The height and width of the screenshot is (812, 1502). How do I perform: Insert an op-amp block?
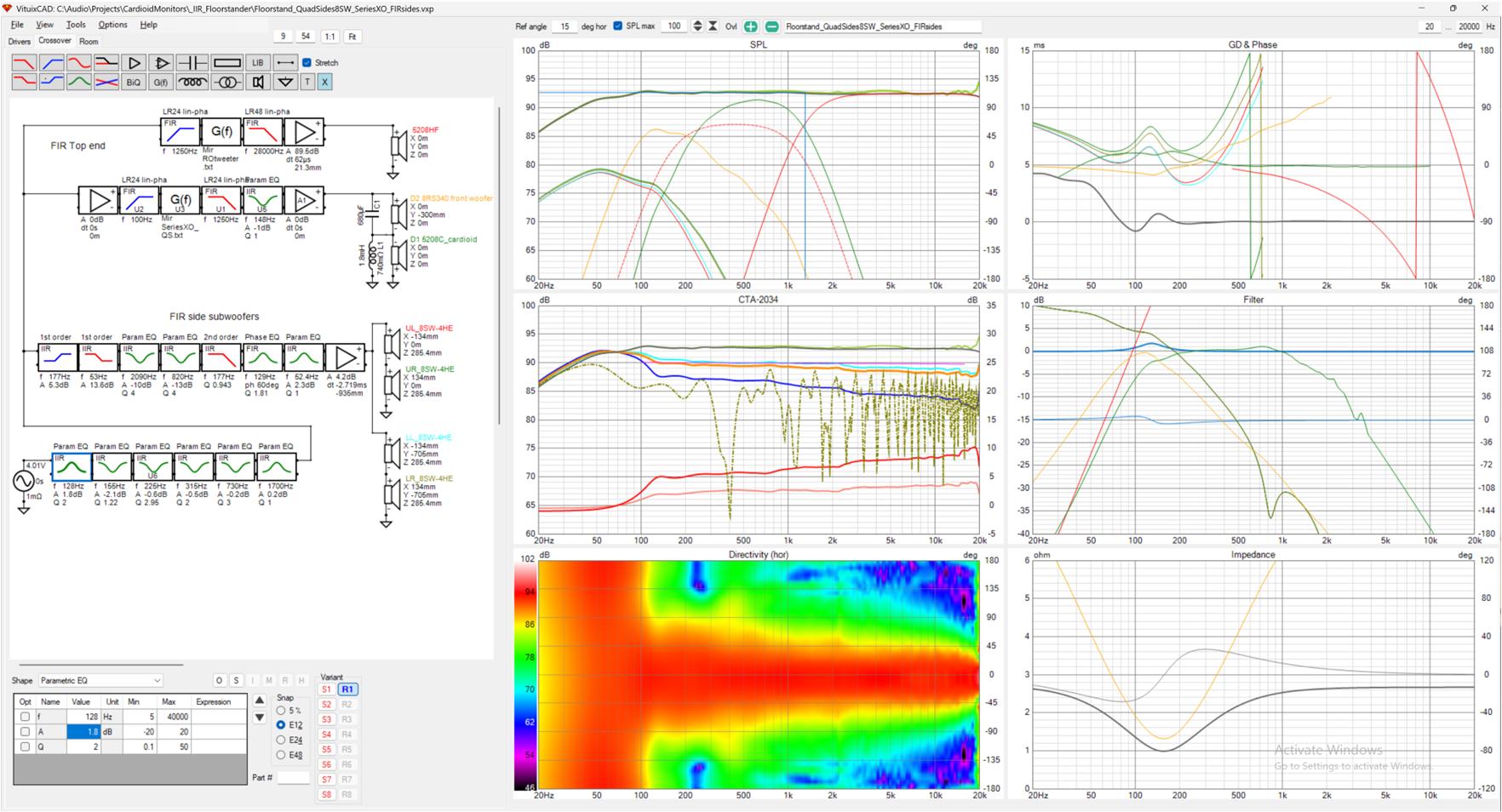pos(161,63)
